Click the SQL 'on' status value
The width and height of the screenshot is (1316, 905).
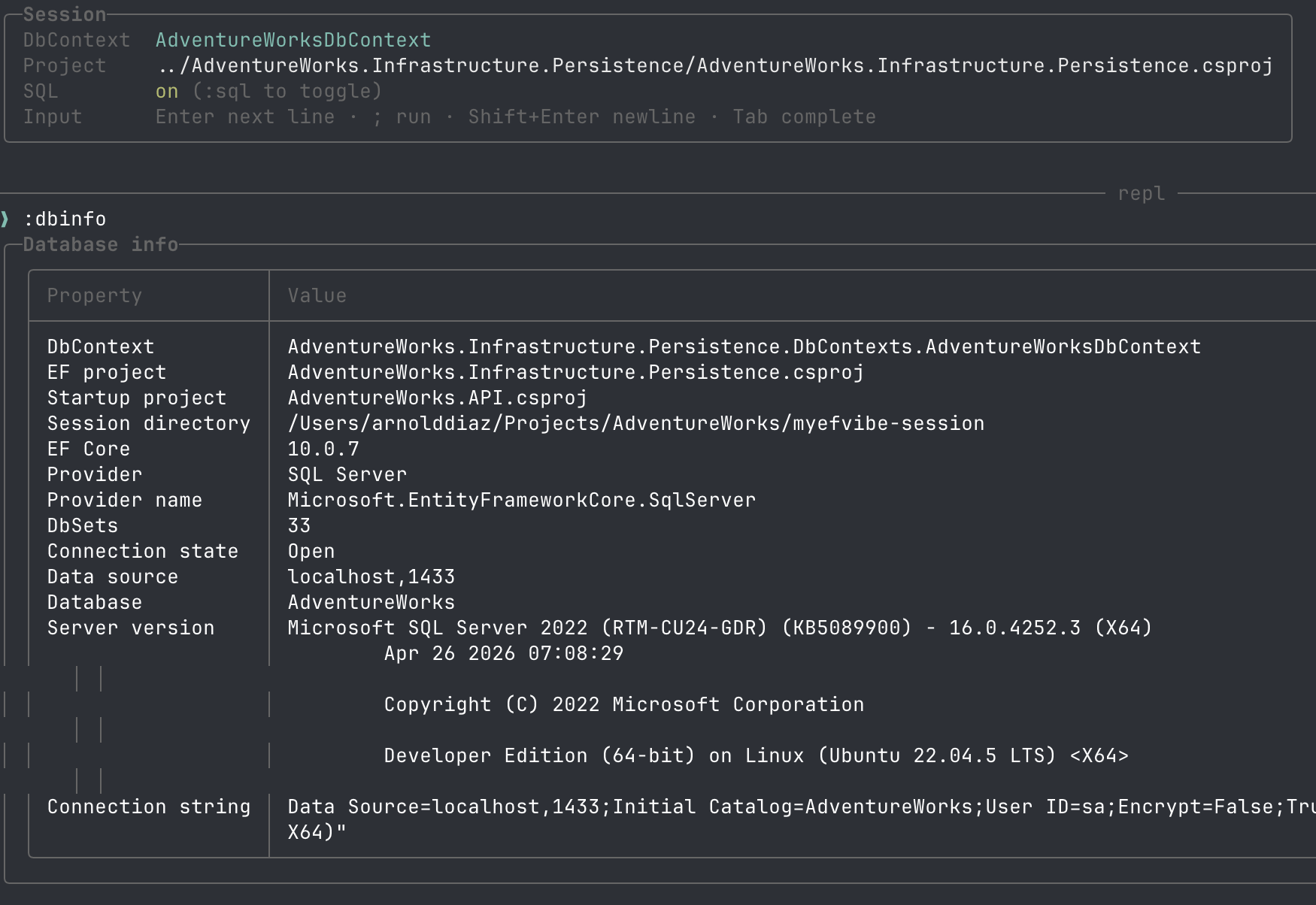coord(167,91)
